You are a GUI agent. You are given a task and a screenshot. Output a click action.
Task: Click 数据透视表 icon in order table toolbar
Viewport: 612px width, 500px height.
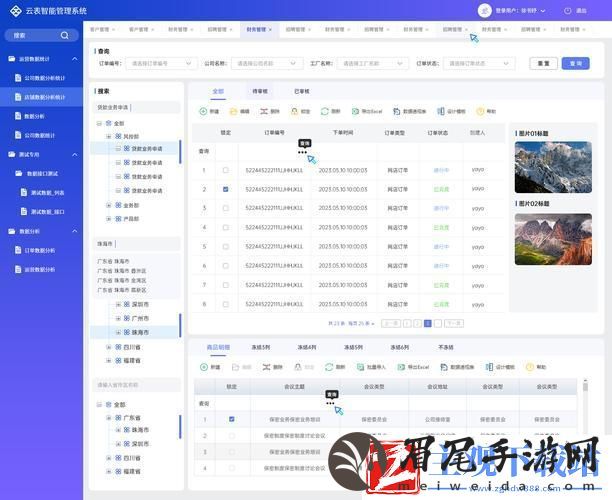pos(397,111)
